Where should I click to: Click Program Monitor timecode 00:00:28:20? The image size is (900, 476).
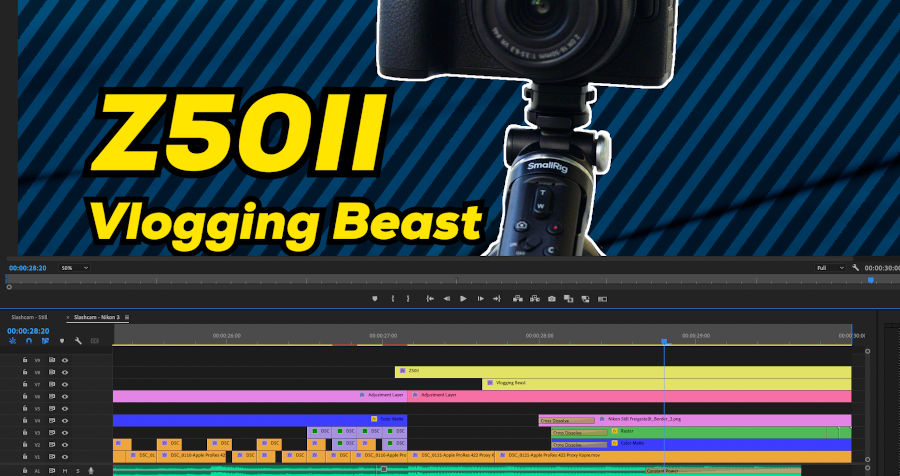(28, 268)
